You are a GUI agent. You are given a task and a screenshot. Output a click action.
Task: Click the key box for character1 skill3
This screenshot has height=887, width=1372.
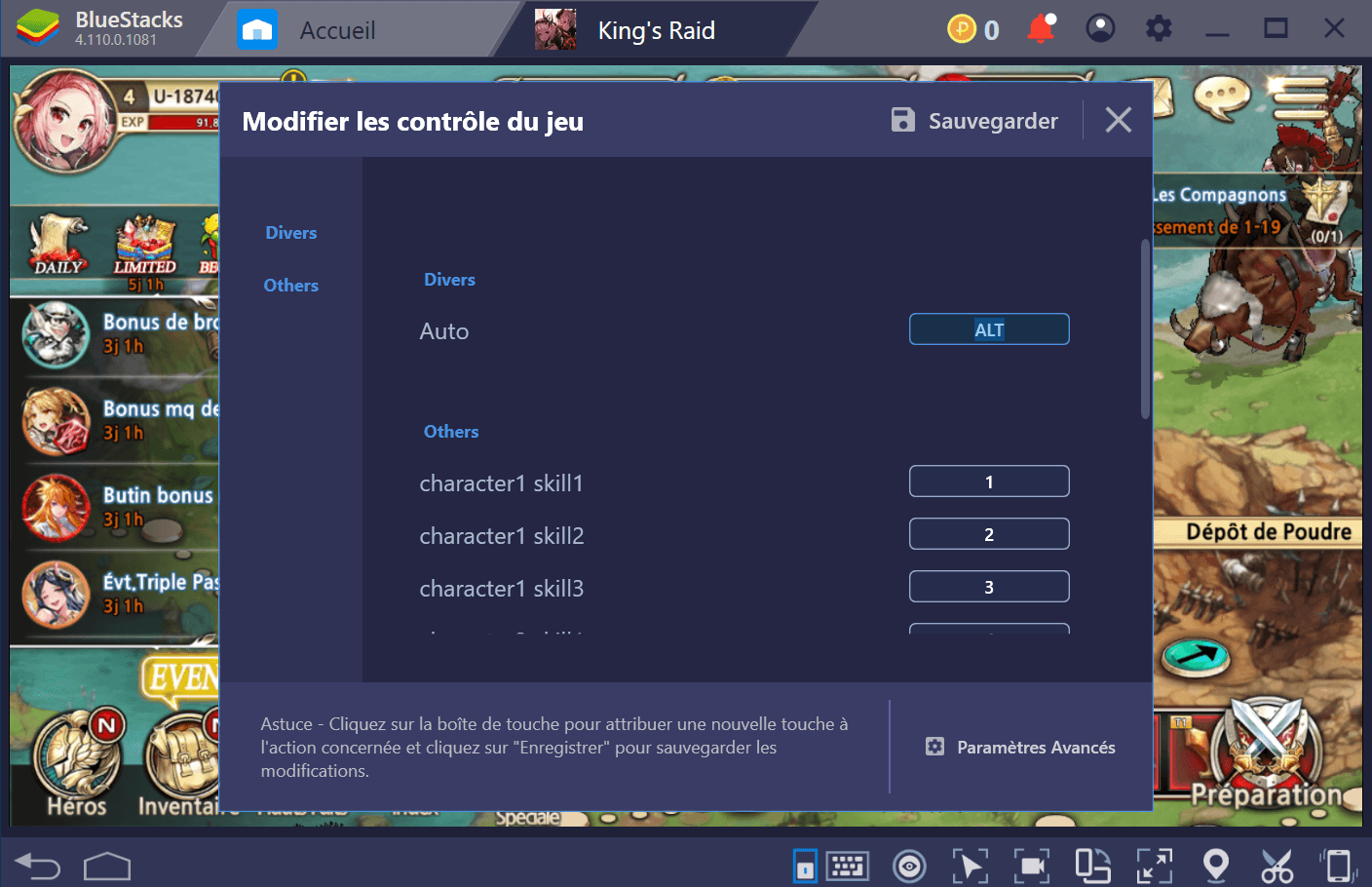(989, 587)
